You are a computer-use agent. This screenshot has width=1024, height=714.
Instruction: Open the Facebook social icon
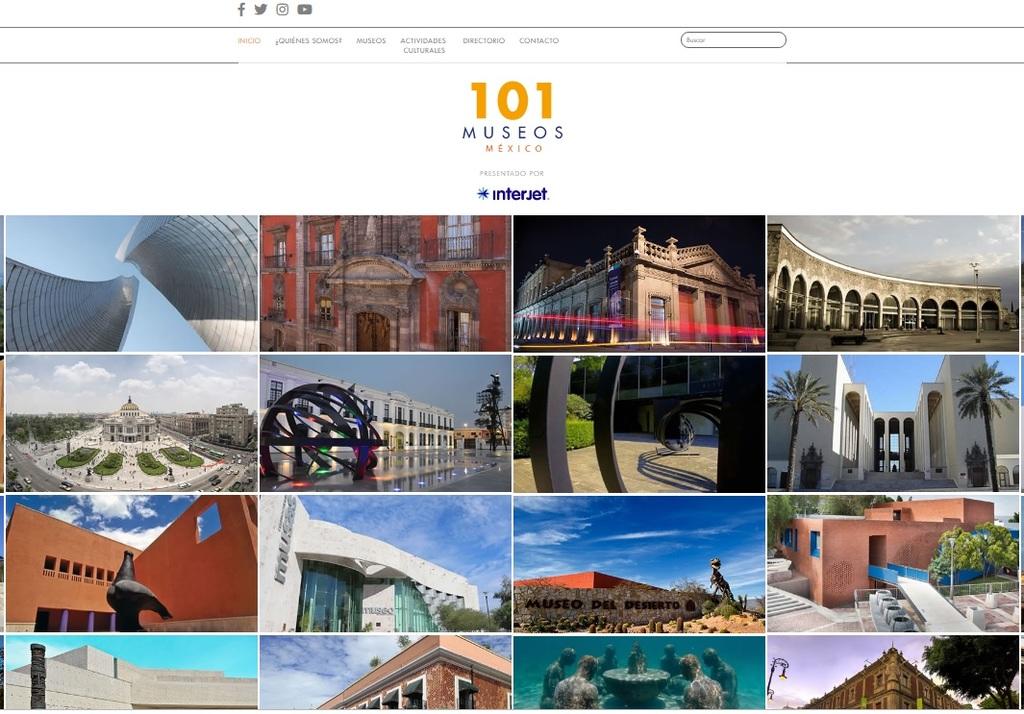241,10
